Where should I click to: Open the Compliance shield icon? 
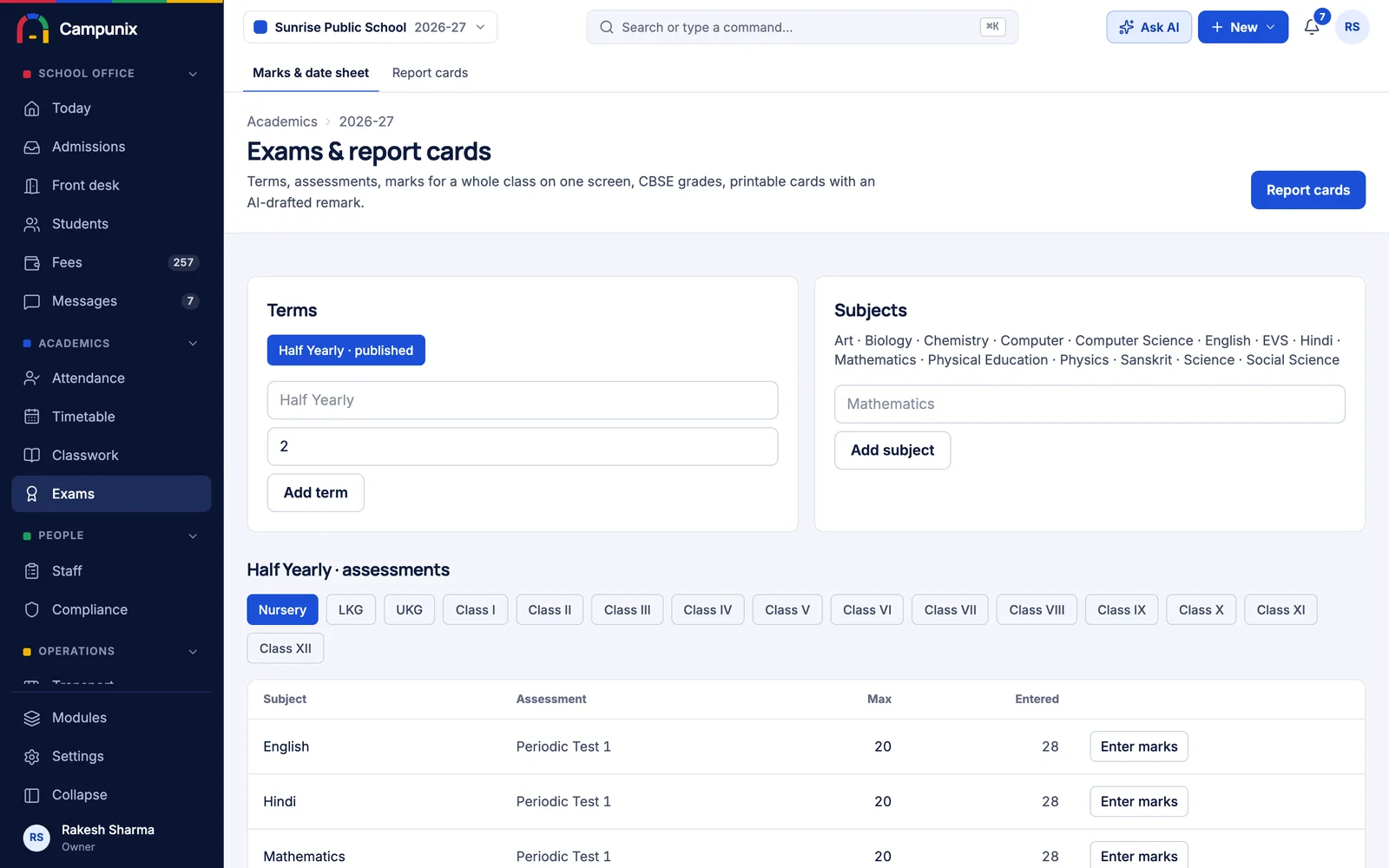tap(32, 610)
